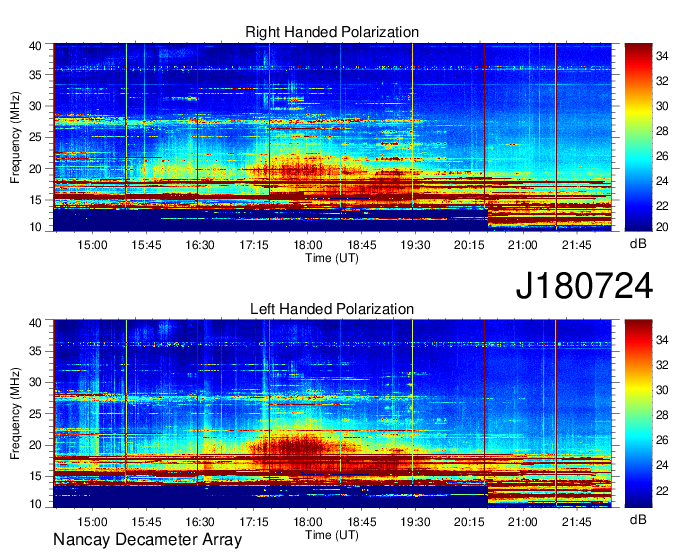680x552 pixels.
Task: Click 40 MHz tick on Left Handed frequency axis
Action: click(x=35, y=322)
